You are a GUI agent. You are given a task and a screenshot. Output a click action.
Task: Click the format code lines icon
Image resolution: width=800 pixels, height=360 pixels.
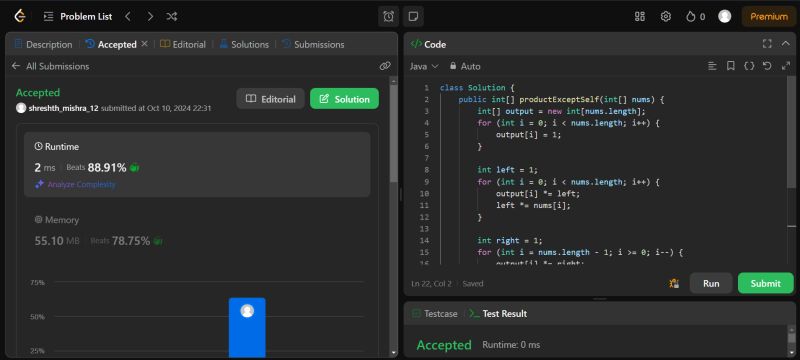coord(712,66)
